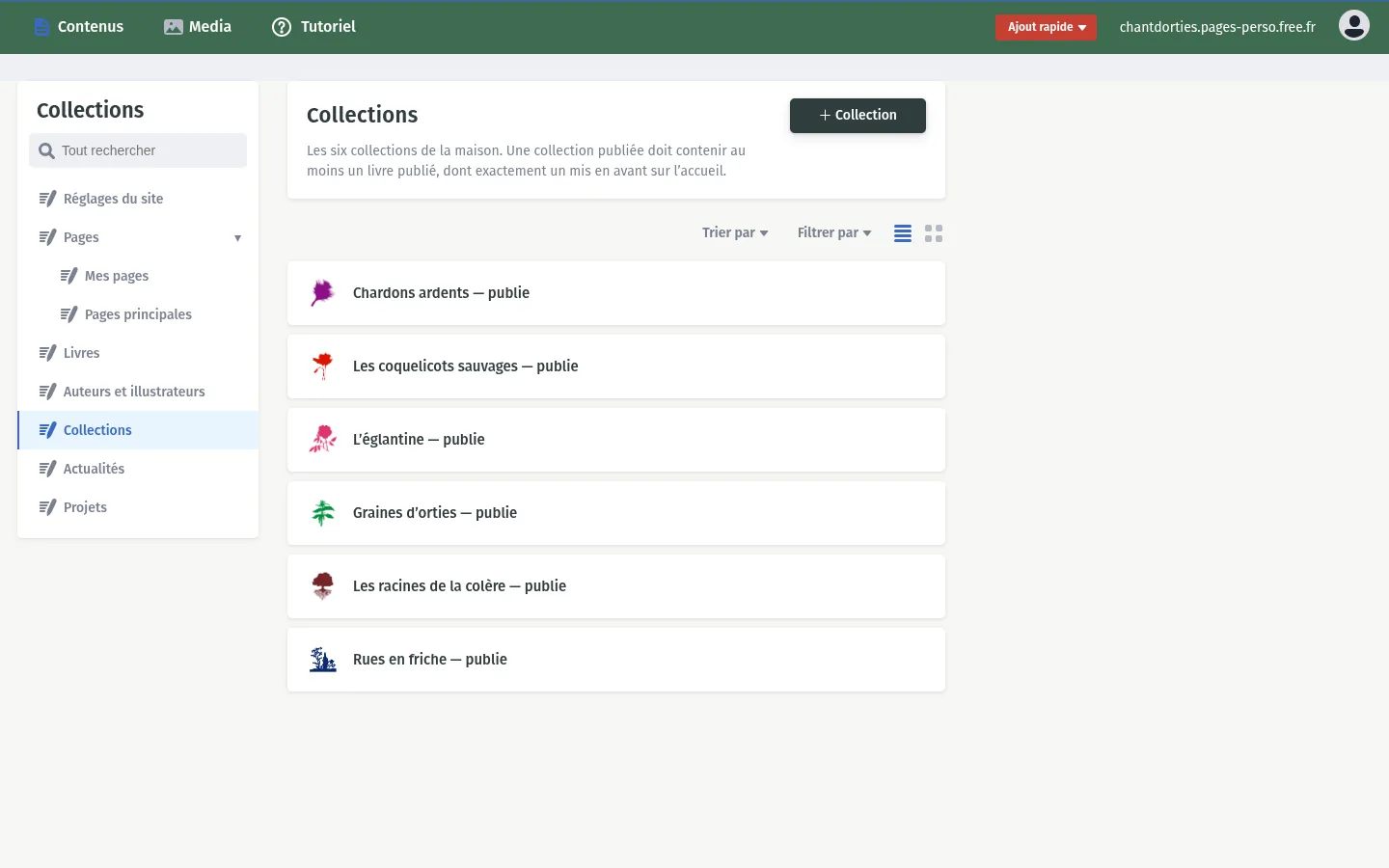Open the Trier par dropdown
Viewport: 1389px width, 868px height.
(x=735, y=232)
